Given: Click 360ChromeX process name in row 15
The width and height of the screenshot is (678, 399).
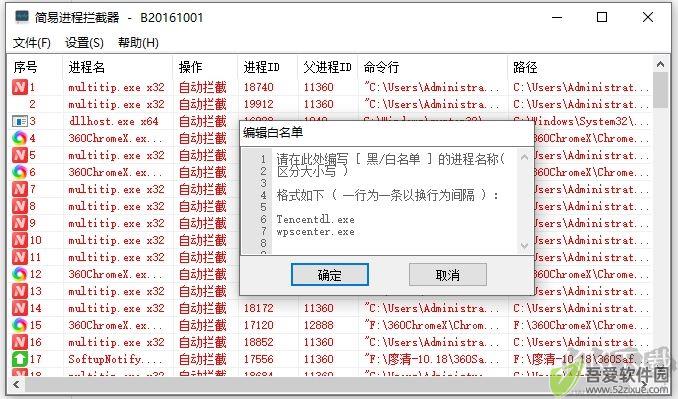Looking at the screenshot, I should click(115, 325).
